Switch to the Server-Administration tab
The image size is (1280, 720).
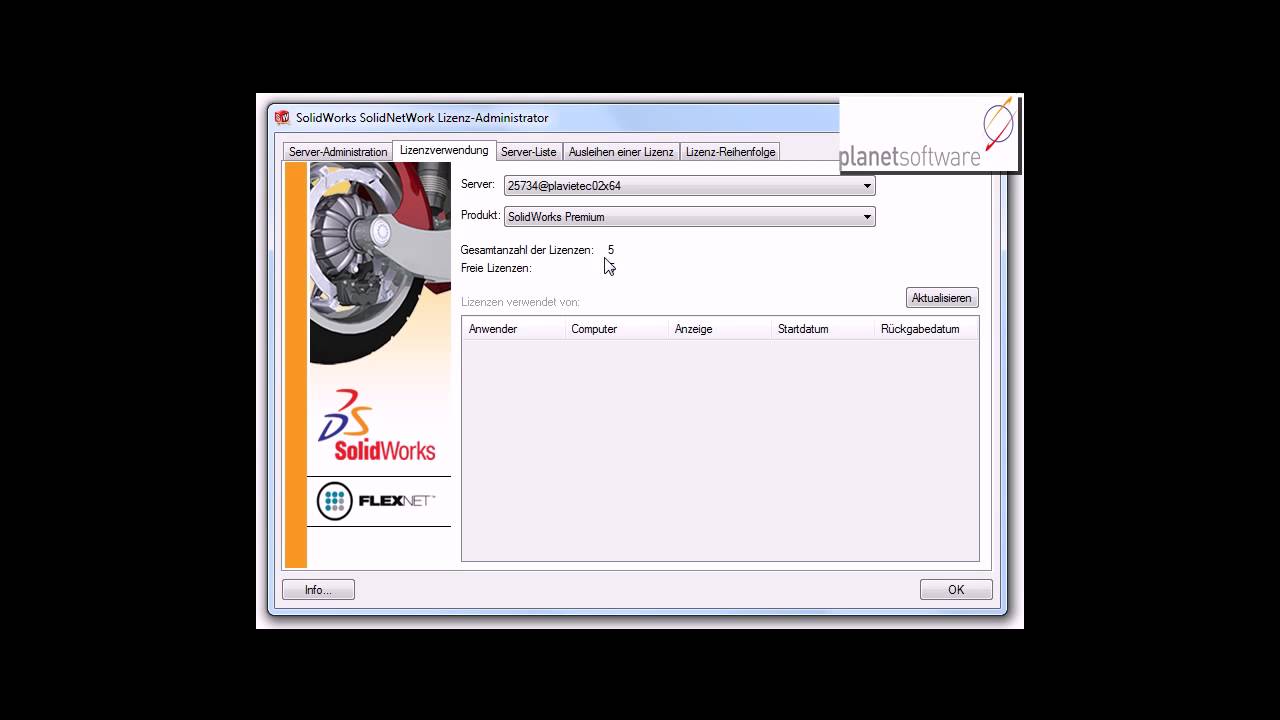pyautogui.click(x=338, y=152)
